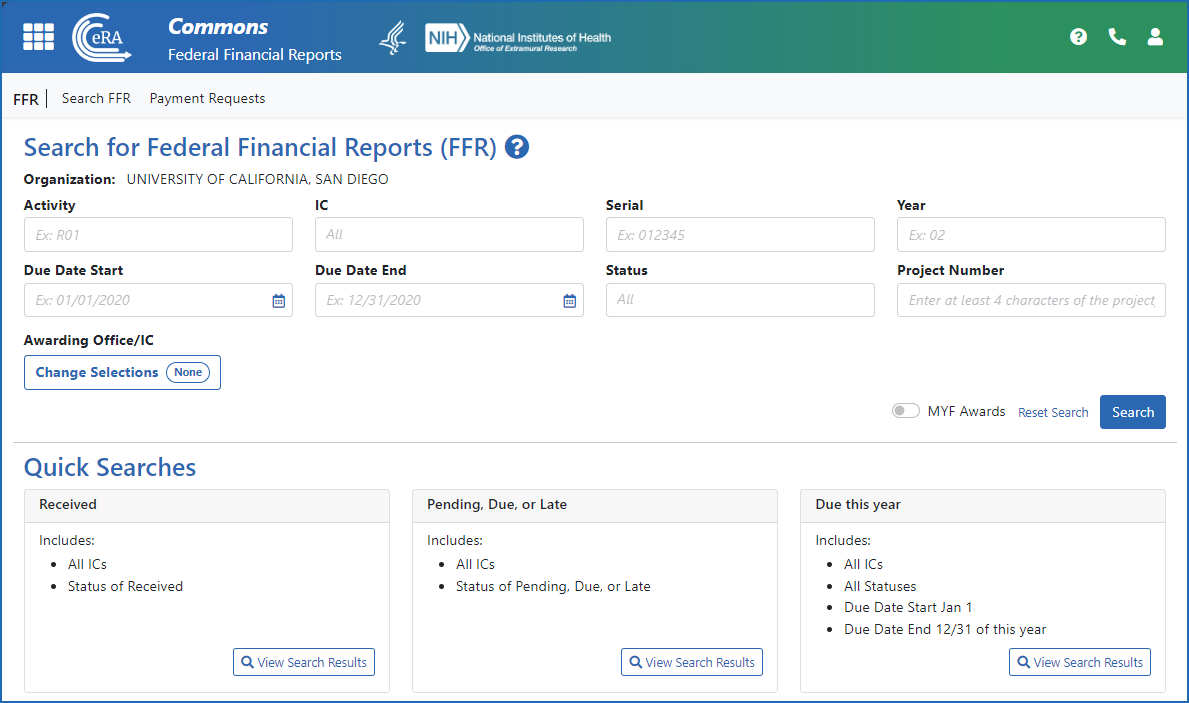Click the Due this year card header
This screenshot has height=703, width=1189.
tap(983, 505)
